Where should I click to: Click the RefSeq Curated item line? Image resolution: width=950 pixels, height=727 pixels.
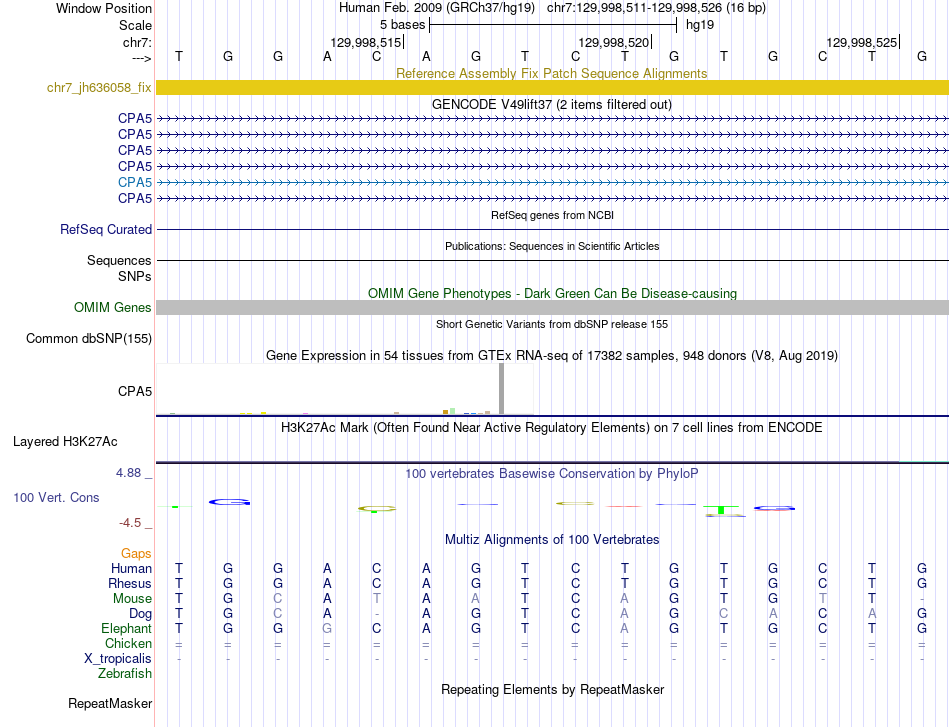click(552, 230)
